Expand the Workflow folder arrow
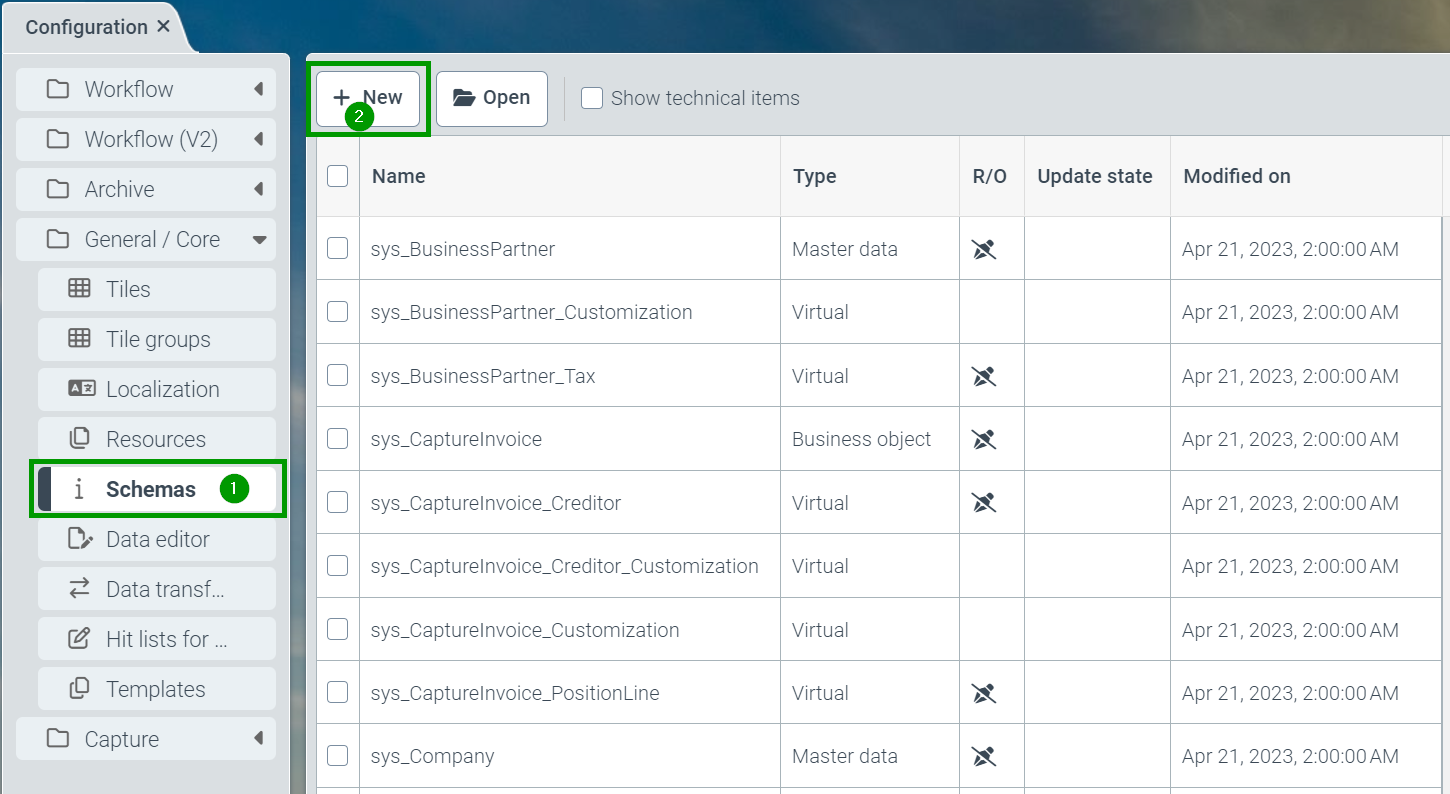This screenshot has width=1450, height=794. point(258,89)
